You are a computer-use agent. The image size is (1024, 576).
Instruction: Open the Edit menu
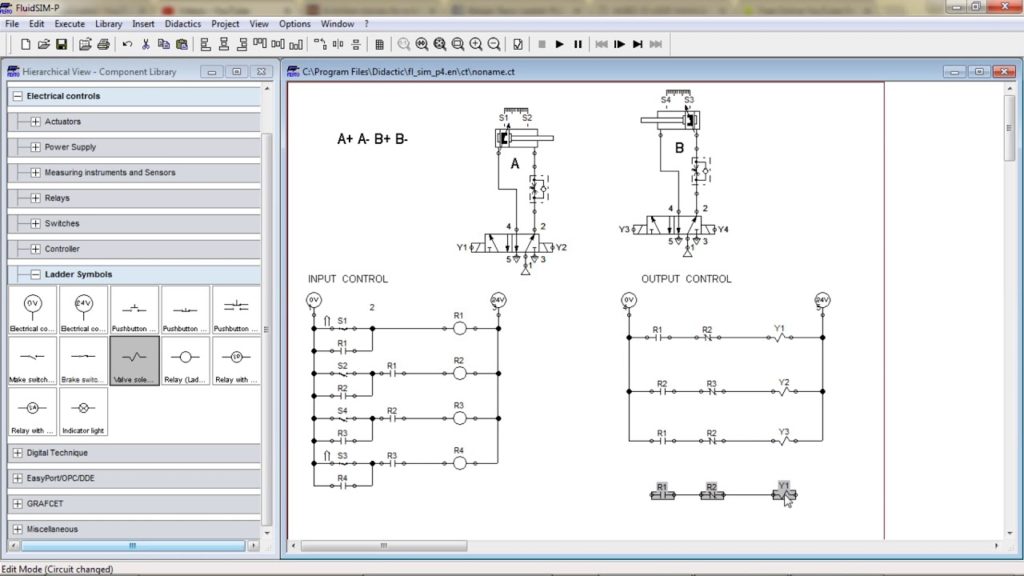[x=37, y=24]
